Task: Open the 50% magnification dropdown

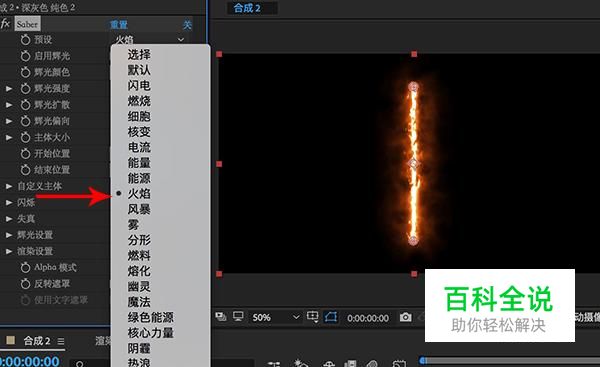Action: (x=275, y=317)
